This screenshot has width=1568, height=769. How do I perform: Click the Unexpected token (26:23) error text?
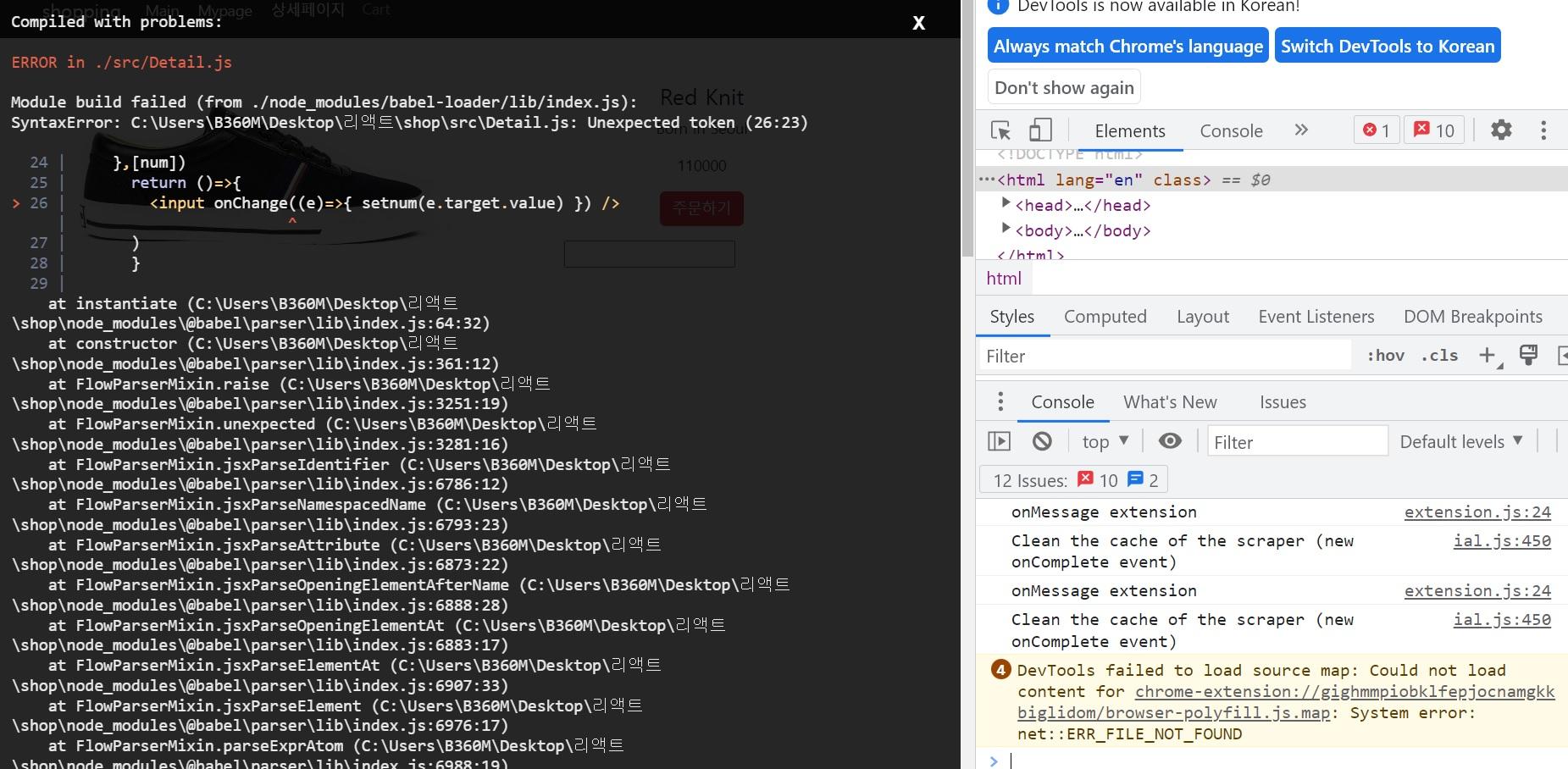pos(697,123)
